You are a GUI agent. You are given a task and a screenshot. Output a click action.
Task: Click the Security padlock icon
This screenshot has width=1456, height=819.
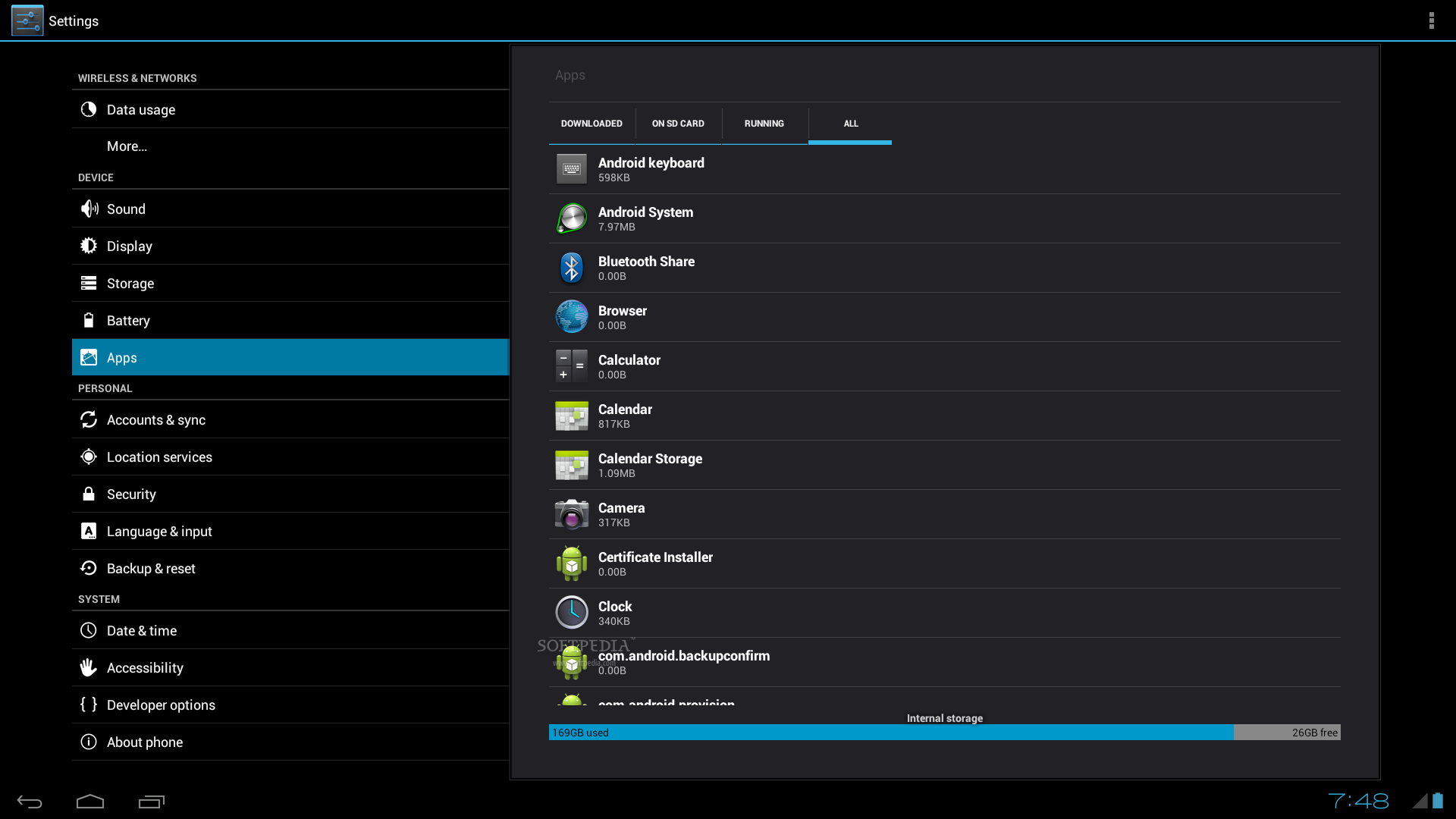click(89, 494)
